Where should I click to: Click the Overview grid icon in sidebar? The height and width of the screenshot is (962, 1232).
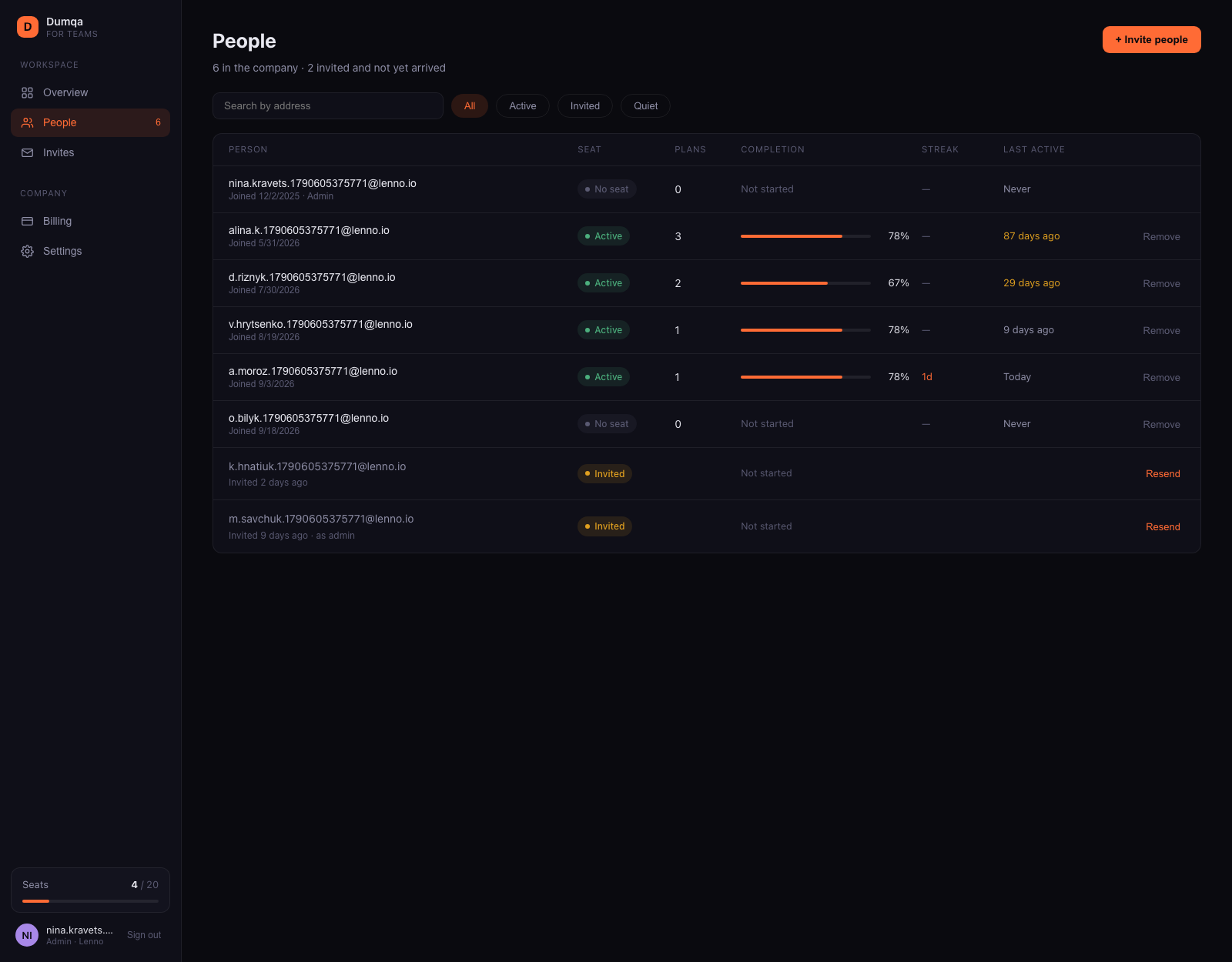click(x=28, y=92)
